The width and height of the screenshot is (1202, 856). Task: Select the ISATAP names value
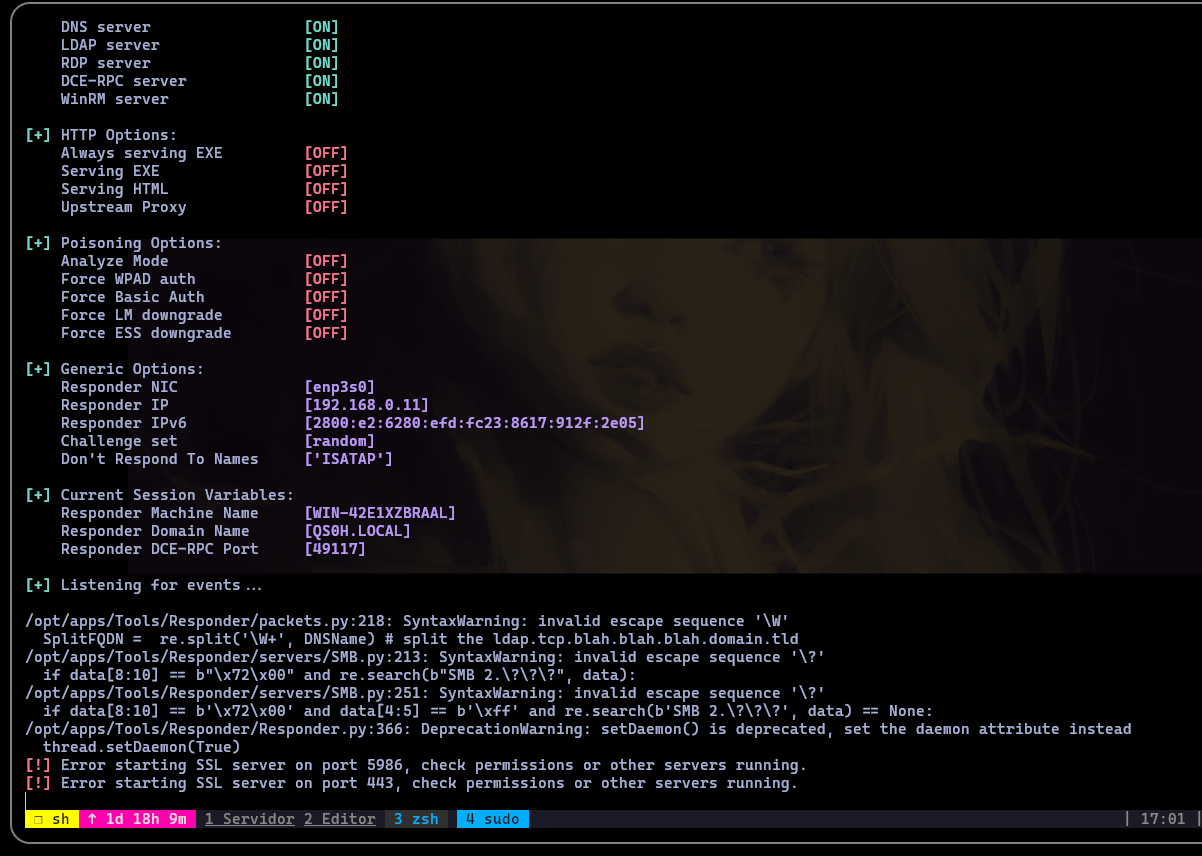(x=349, y=459)
